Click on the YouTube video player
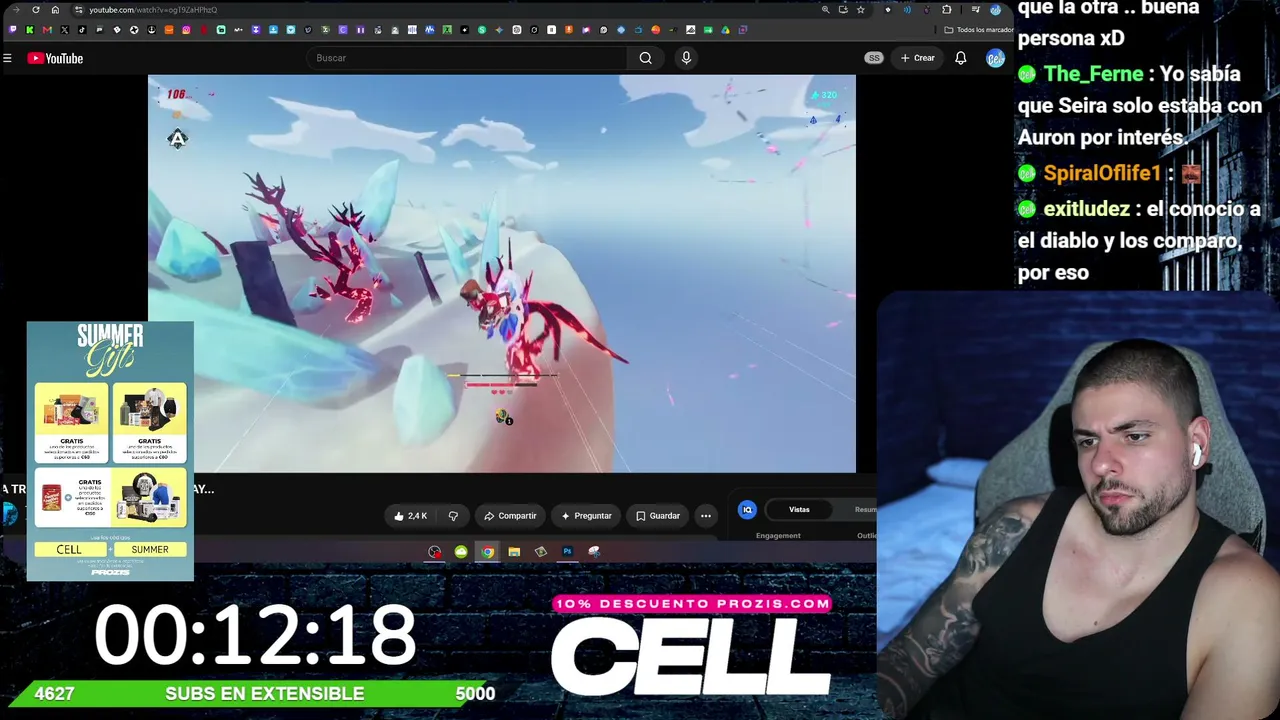This screenshot has height=720, width=1280. click(x=502, y=273)
